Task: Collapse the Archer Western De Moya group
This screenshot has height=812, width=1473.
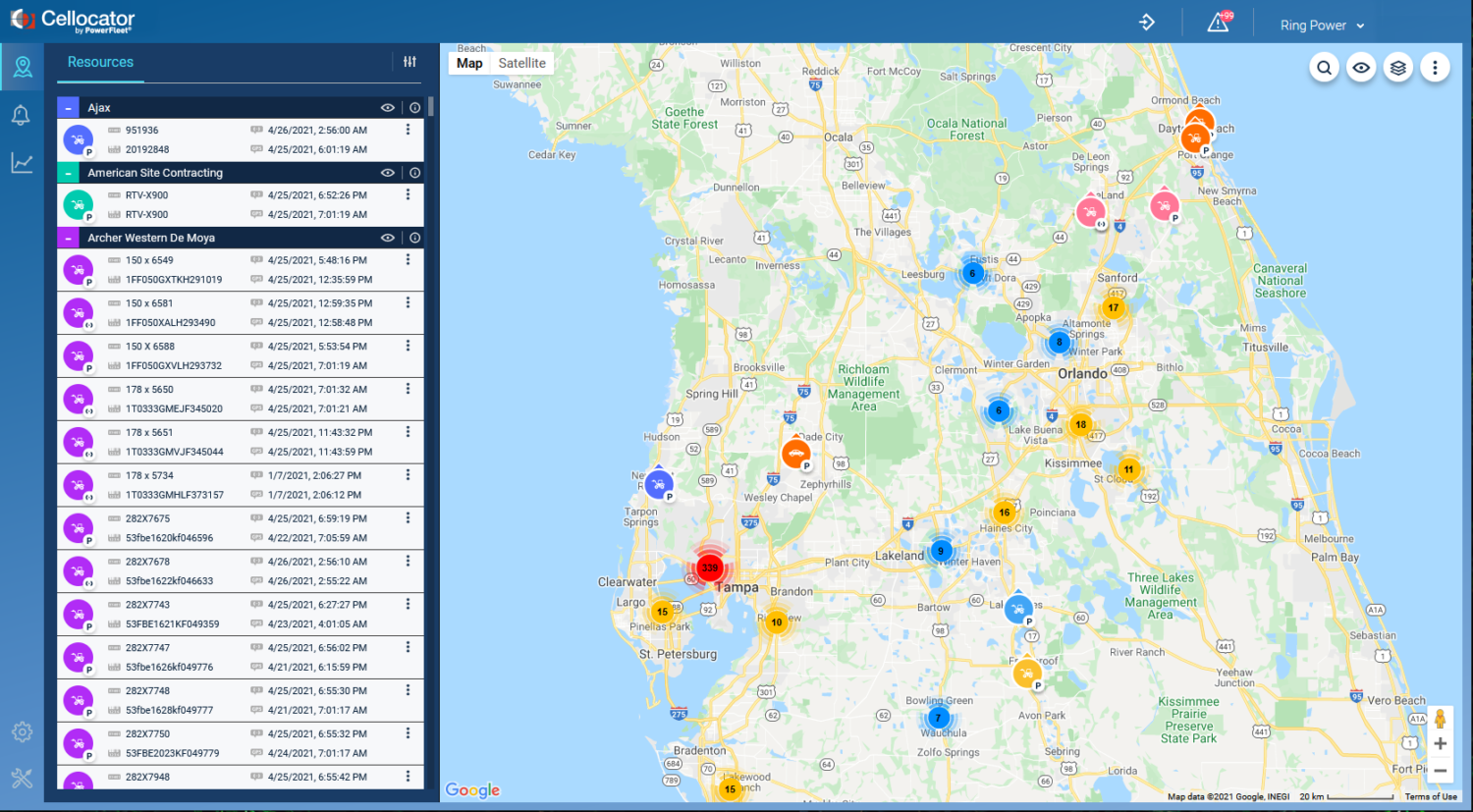Action: [x=67, y=237]
